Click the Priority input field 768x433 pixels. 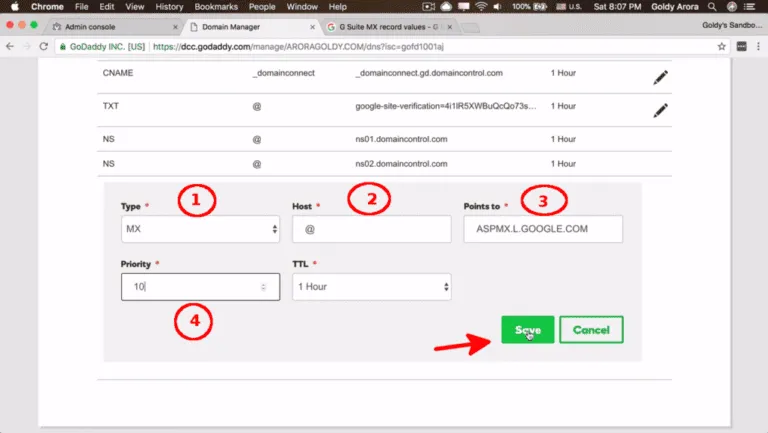(200, 287)
